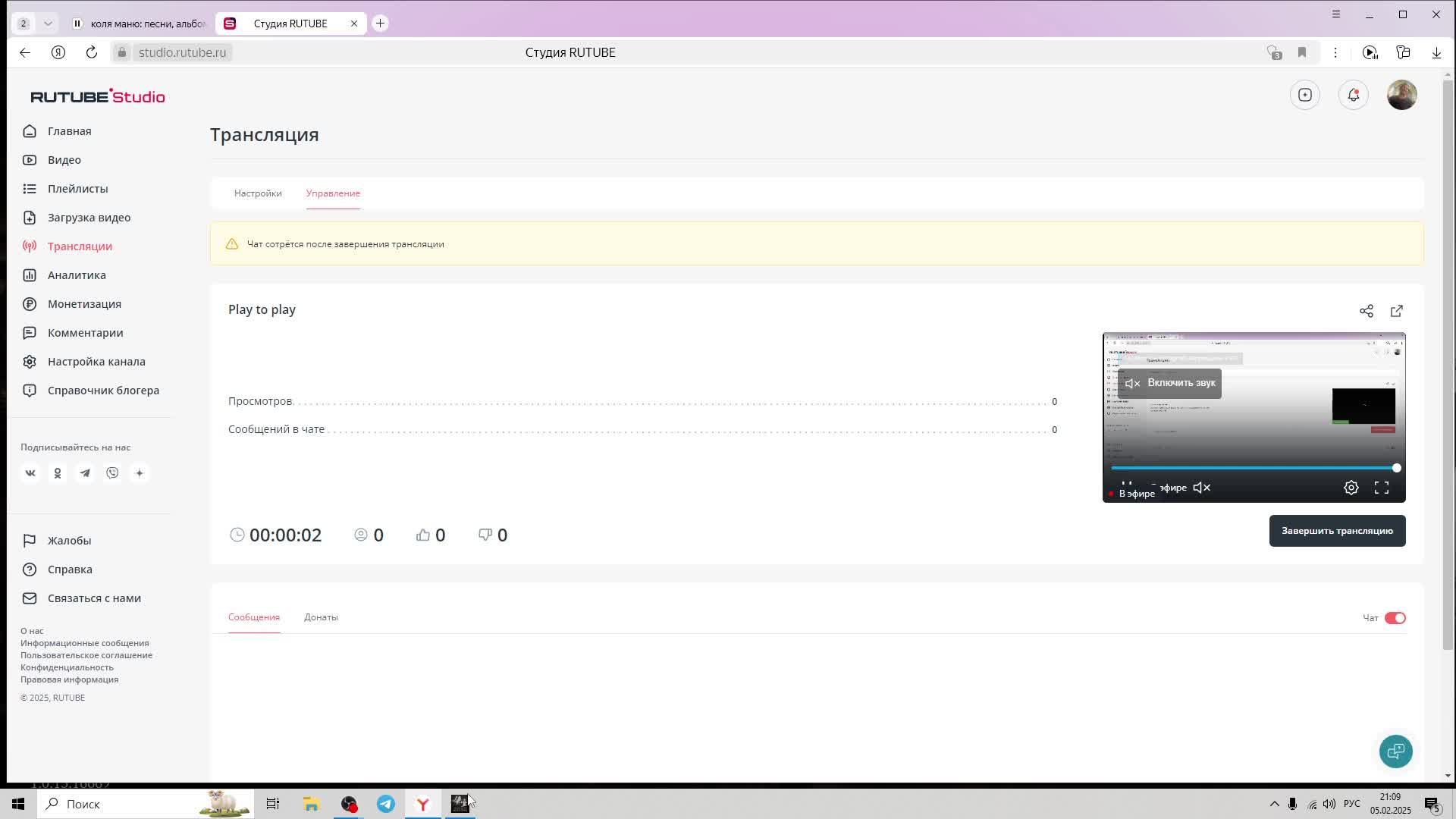Open player settings gear icon
This screenshot has height=819, width=1456.
(x=1351, y=488)
